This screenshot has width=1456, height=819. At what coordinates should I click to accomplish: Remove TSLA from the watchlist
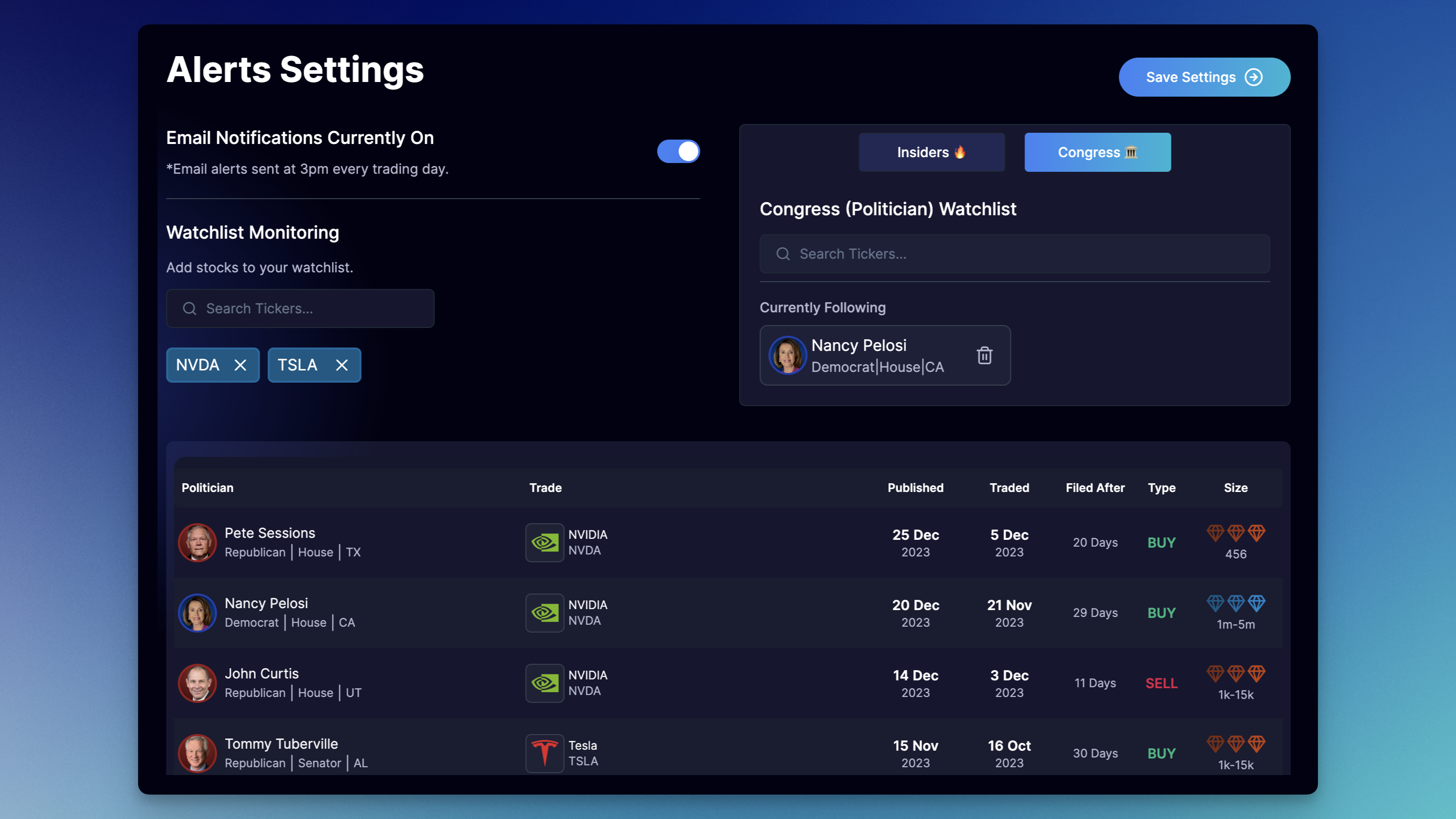click(x=341, y=365)
